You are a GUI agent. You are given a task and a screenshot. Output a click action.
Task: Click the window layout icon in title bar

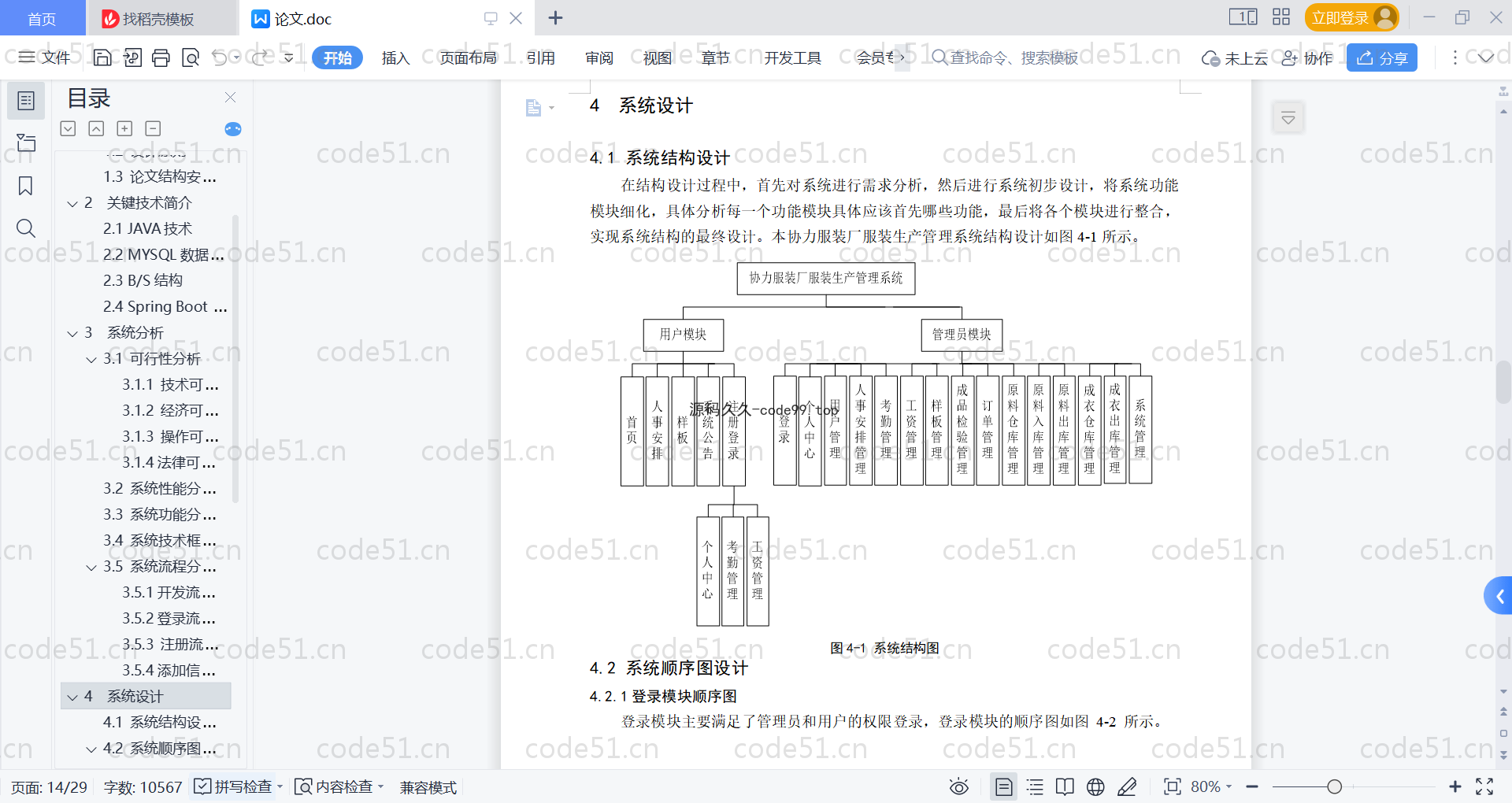click(x=1243, y=17)
